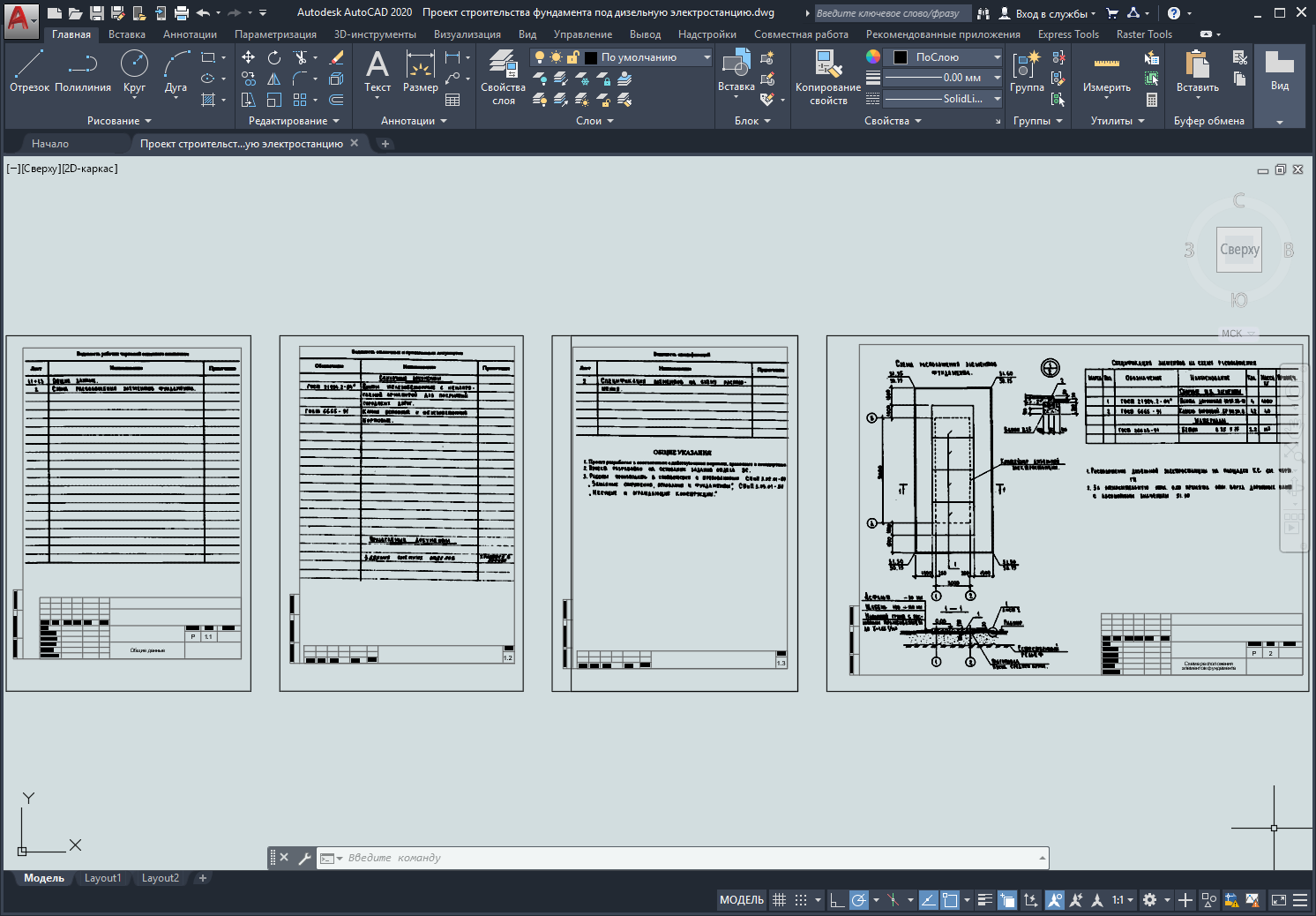Open the Аннотации ribbon tab
Viewport: 1316px width, 916px height.
pos(190,34)
